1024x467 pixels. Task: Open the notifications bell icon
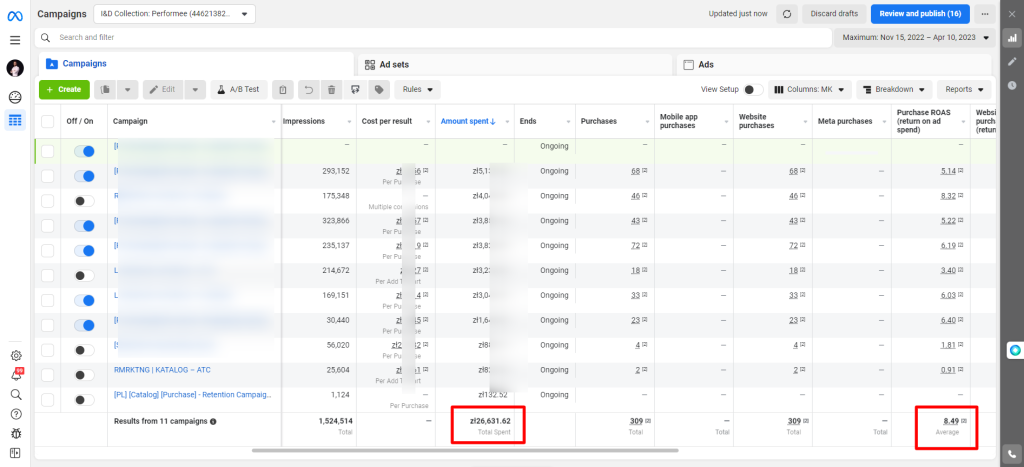(x=15, y=374)
